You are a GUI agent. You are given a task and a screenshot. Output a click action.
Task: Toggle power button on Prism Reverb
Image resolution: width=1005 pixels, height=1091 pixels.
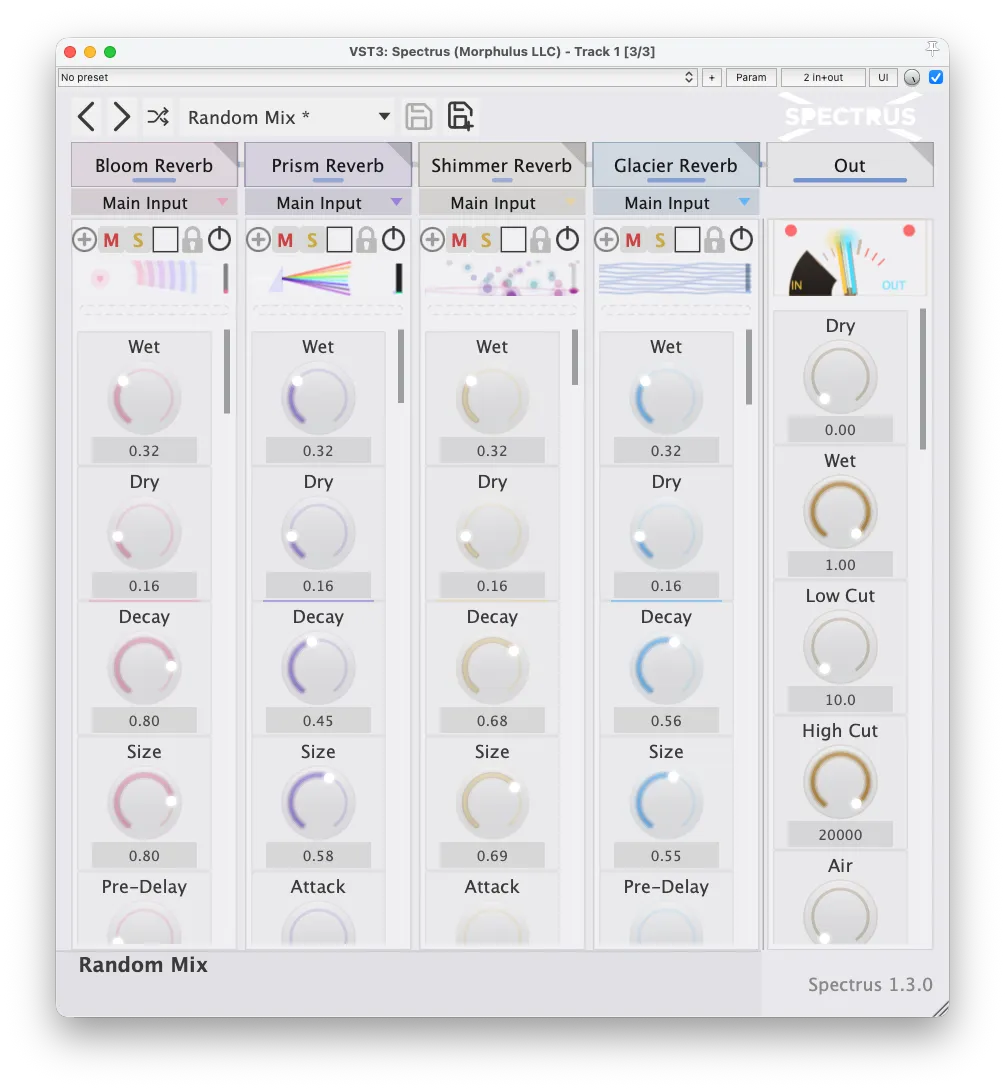coord(393,239)
